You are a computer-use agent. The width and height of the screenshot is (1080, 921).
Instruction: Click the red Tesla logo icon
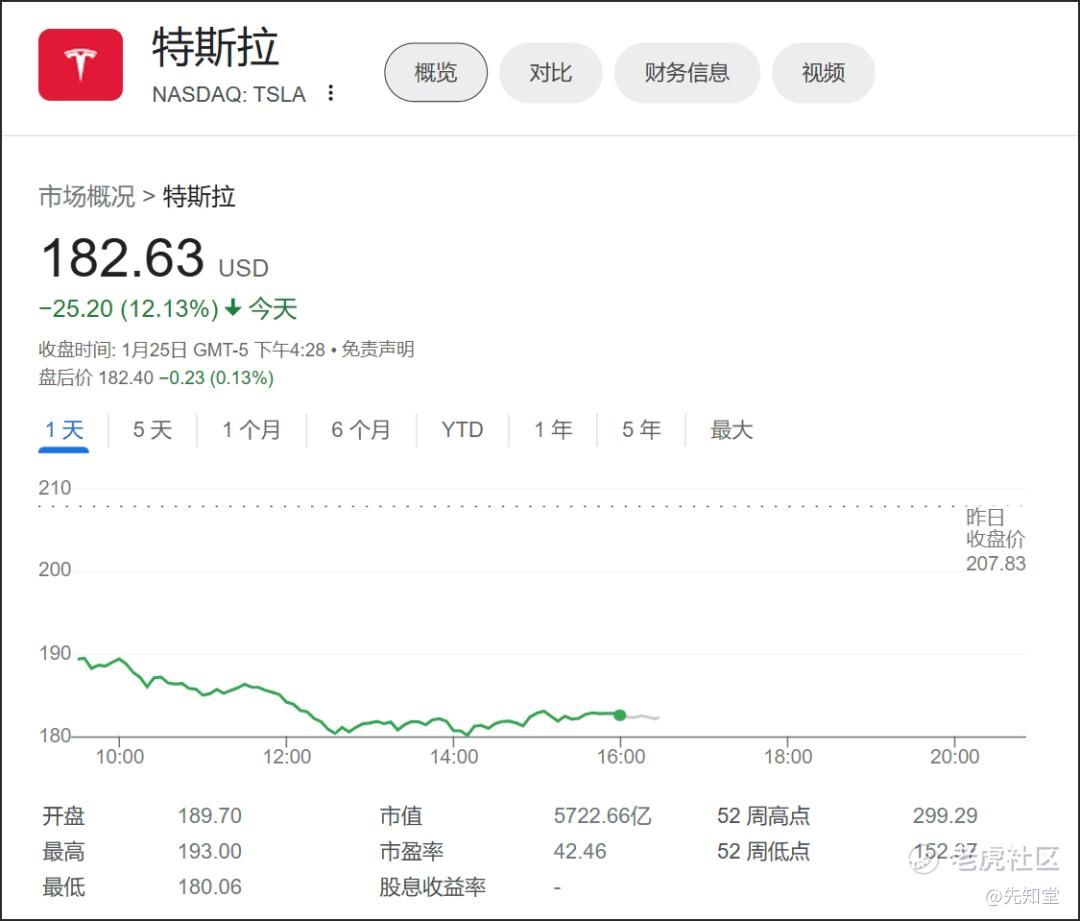coord(81,65)
